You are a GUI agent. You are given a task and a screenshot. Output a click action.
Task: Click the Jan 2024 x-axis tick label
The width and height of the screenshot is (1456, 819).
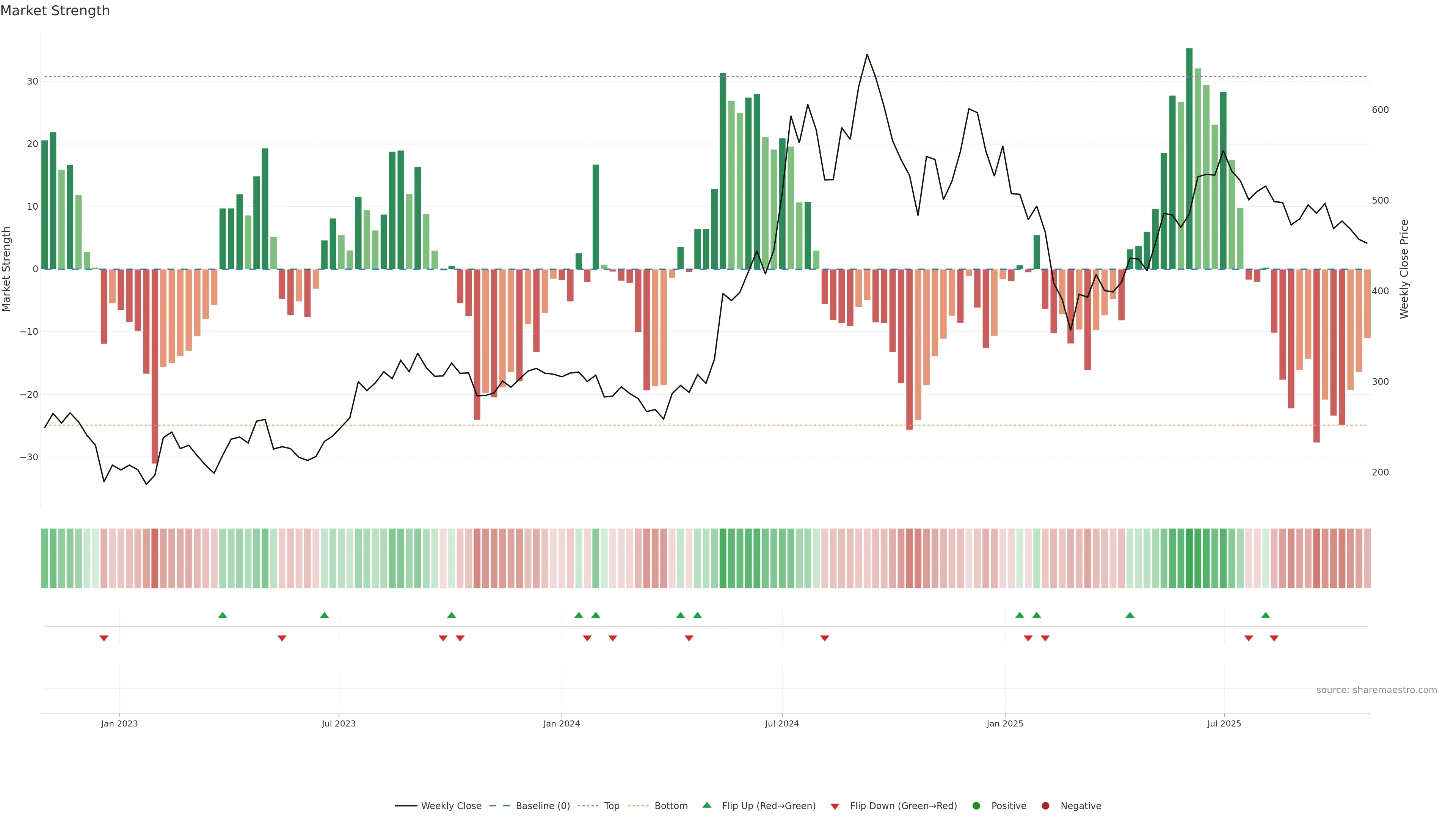pos(561,723)
